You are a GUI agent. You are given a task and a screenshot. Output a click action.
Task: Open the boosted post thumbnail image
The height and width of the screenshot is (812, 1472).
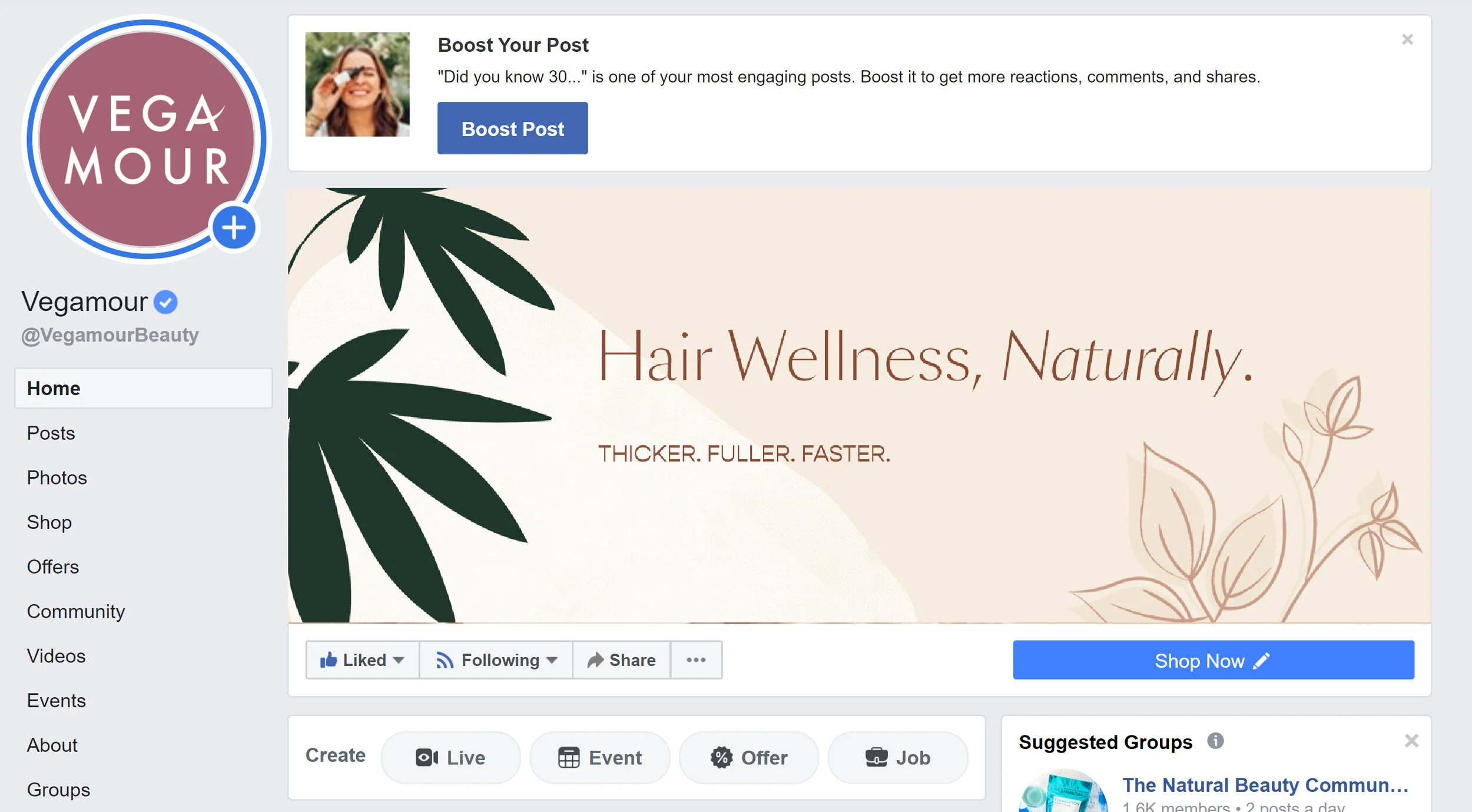coord(357,84)
